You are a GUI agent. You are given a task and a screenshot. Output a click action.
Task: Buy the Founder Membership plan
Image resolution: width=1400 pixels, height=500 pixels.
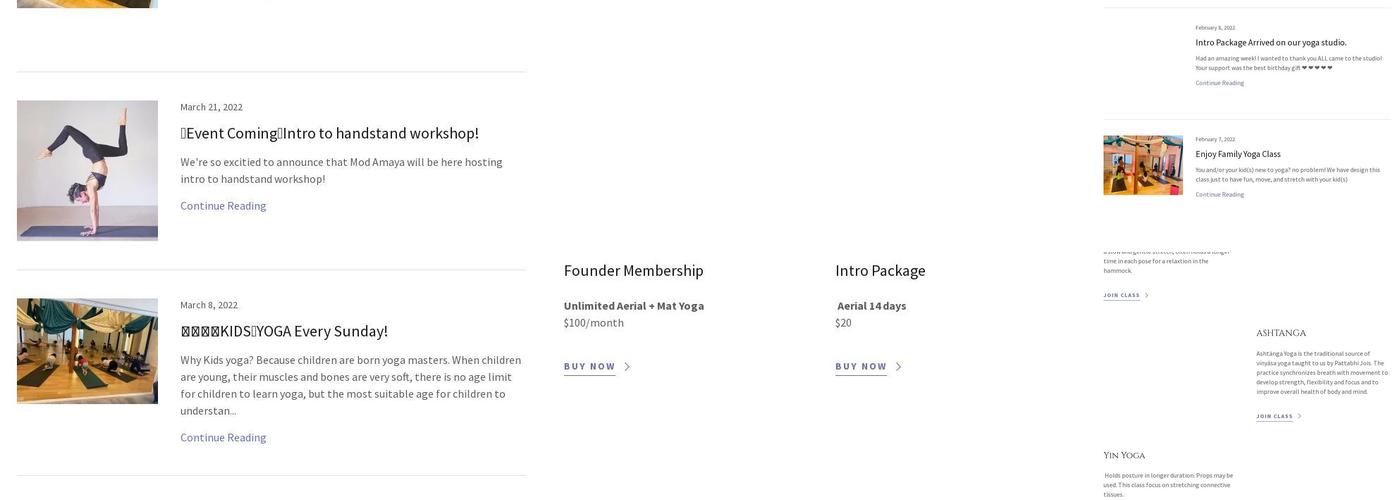coord(590,367)
